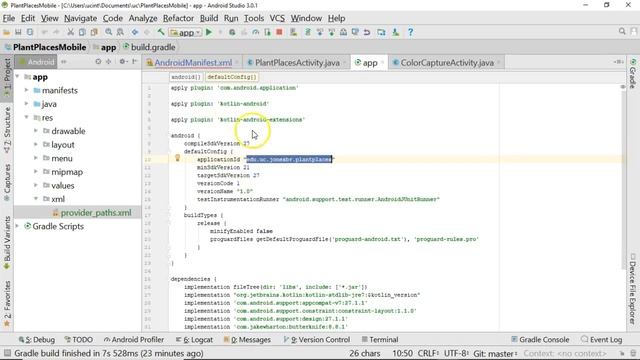Screen dimensions: 640x360
Task: Switch to AndroidManifest.xml tab
Action: click(193, 63)
